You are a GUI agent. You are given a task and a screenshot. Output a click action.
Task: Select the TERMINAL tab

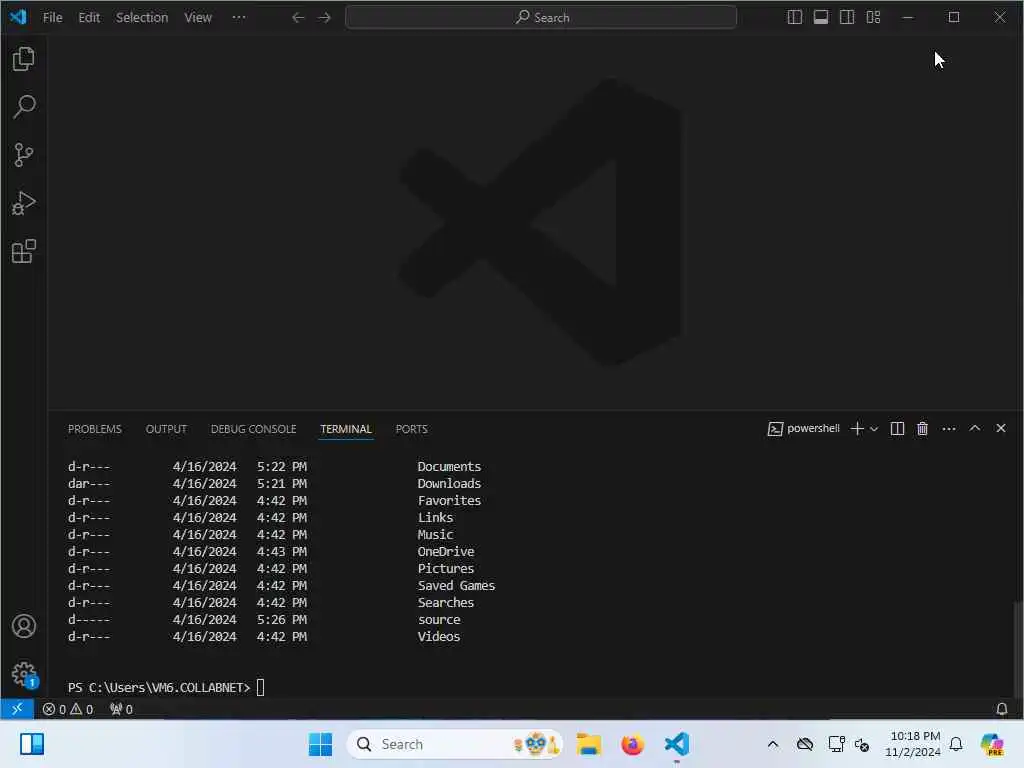pyautogui.click(x=345, y=429)
